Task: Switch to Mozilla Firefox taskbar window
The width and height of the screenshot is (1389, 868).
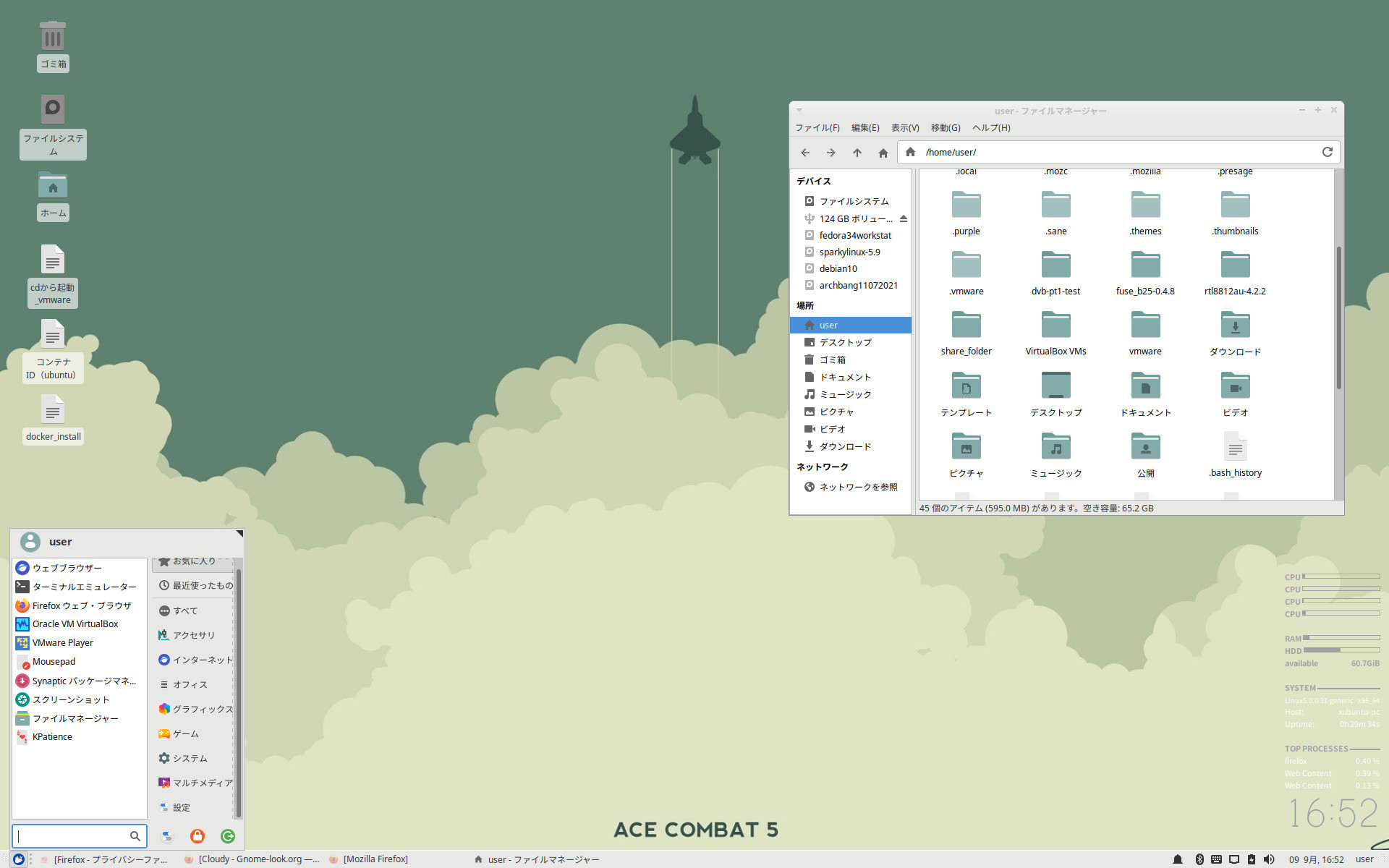Action: (x=369, y=859)
